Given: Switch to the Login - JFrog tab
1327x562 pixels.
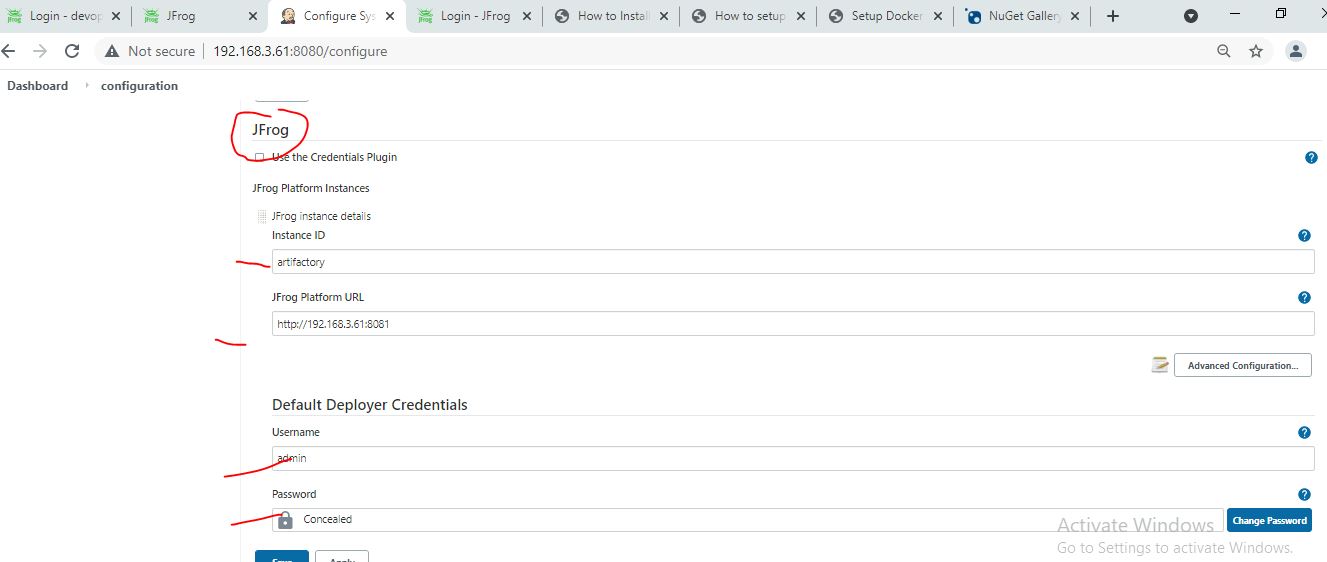Looking at the screenshot, I should 476,16.
